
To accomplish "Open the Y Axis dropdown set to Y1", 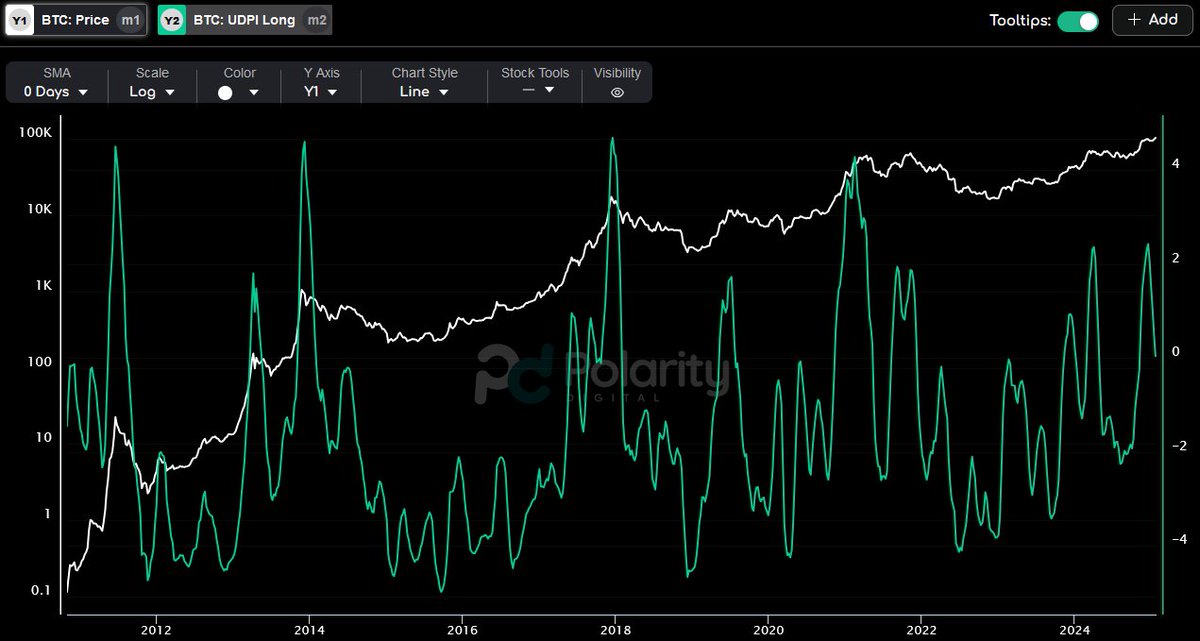I will pos(320,91).
